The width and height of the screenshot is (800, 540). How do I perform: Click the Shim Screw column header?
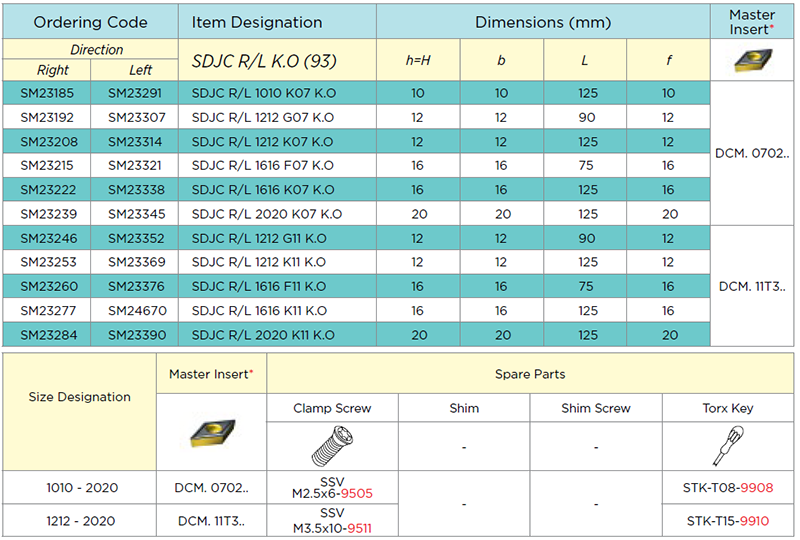pos(596,408)
